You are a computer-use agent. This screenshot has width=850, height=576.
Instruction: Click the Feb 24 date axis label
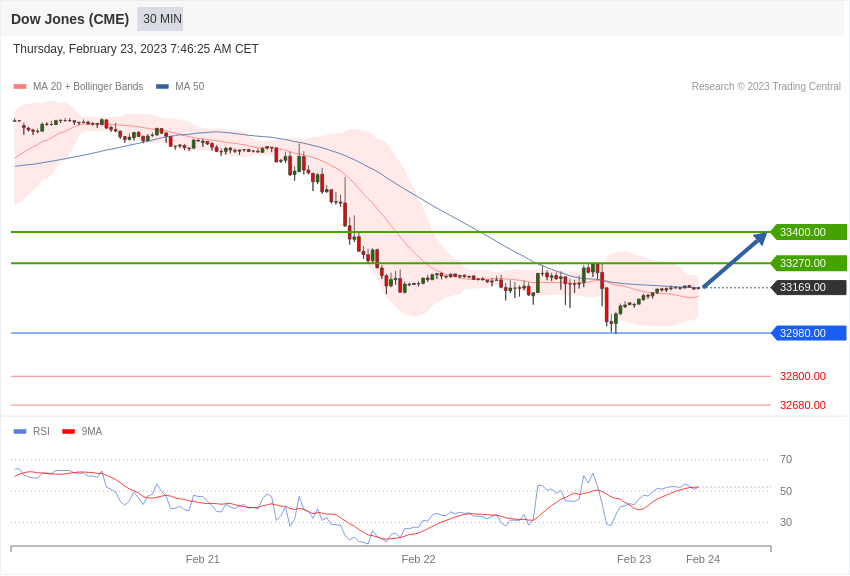coord(703,559)
